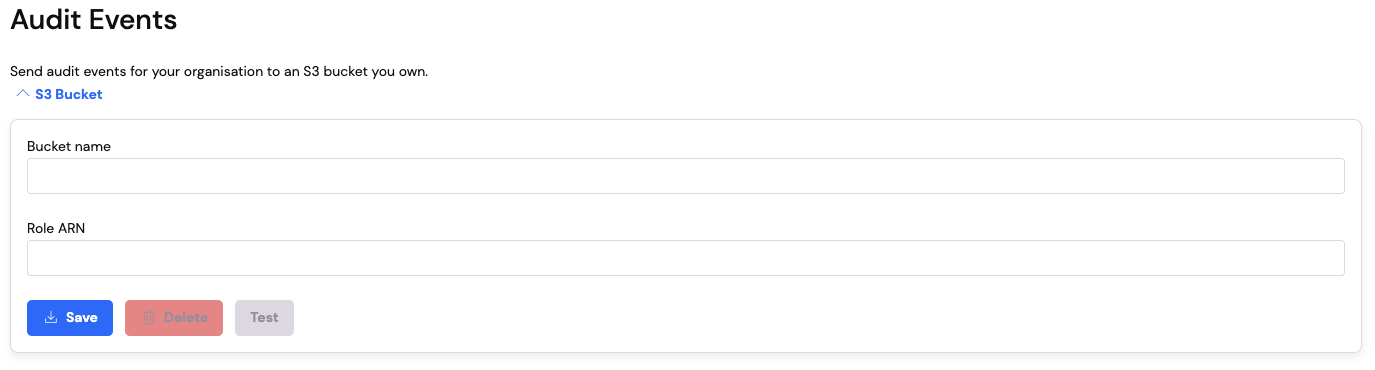Screen dimensions: 1375x370
Task: Click the word Save on the blue button
Action: click(82, 318)
